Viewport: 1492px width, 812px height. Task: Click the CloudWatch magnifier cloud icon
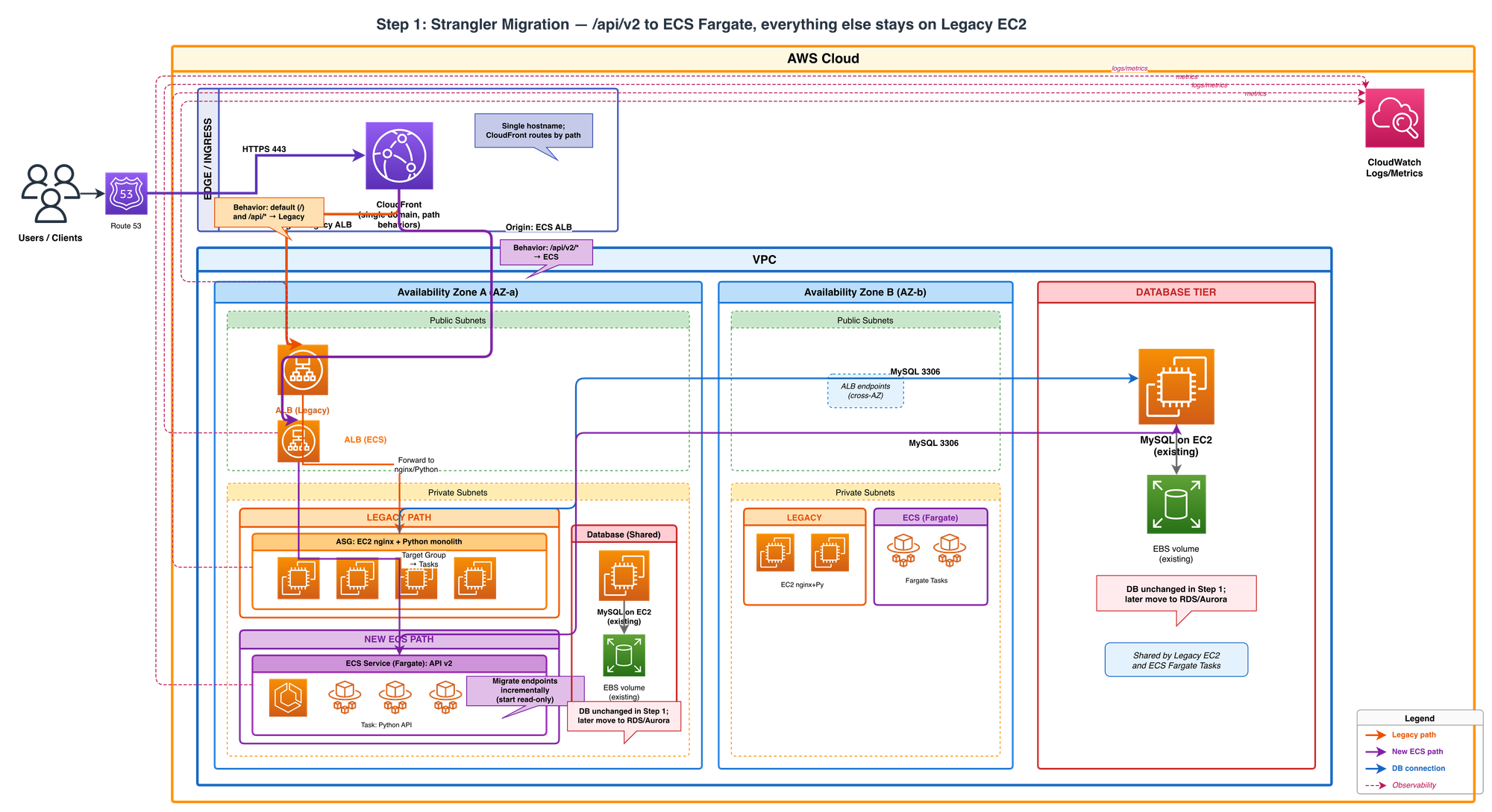coord(1394,118)
